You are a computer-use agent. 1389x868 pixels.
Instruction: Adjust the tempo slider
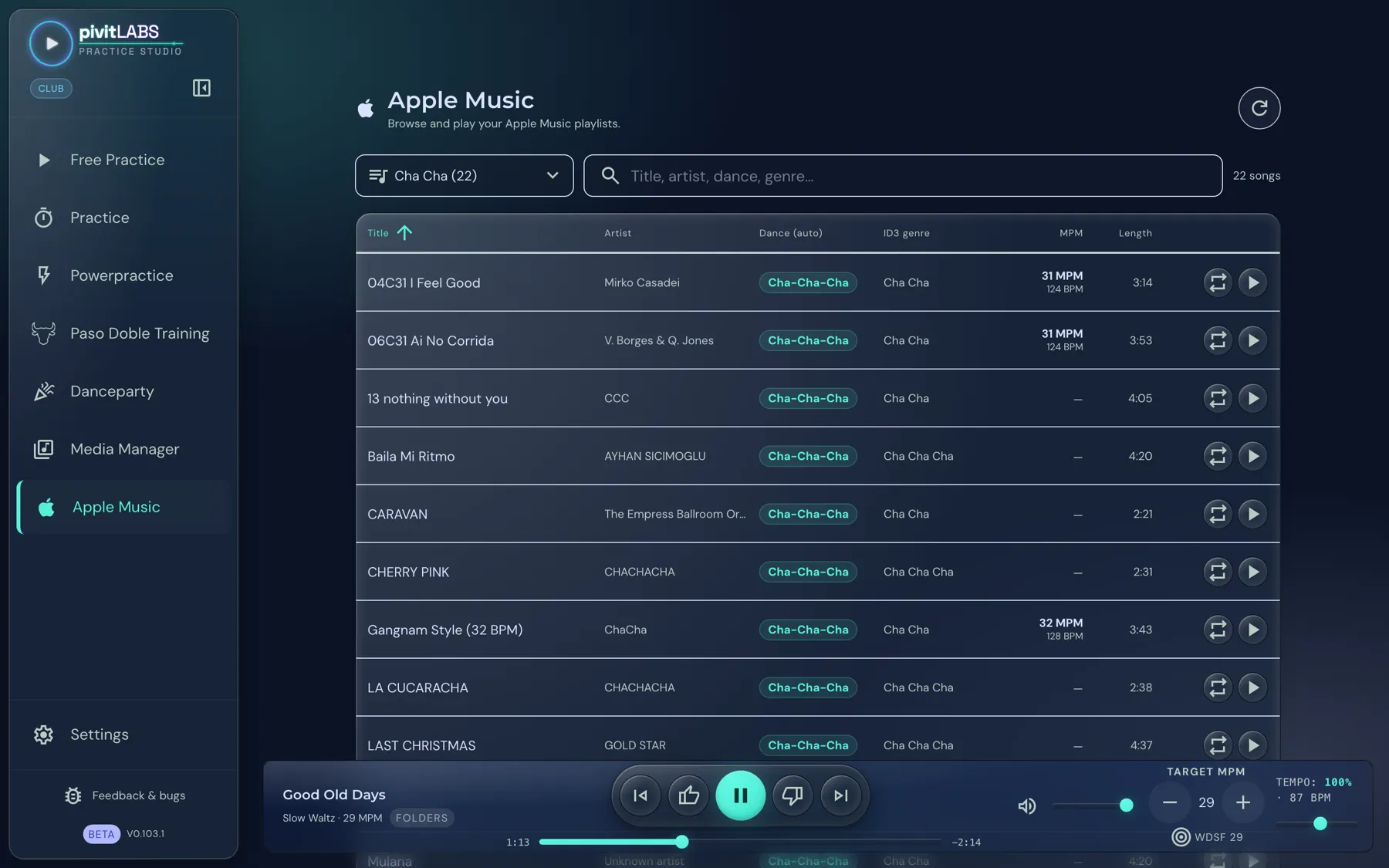coord(1316,823)
